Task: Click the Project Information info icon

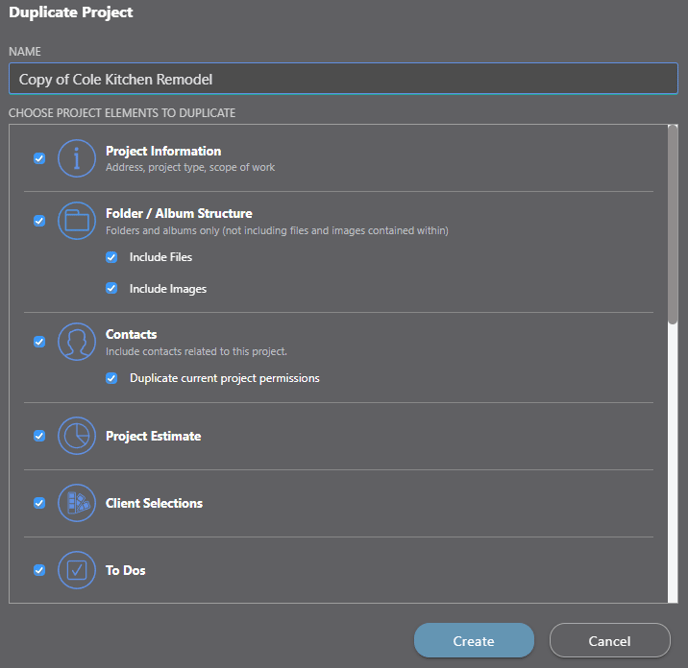Action: (x=77, y=158)
